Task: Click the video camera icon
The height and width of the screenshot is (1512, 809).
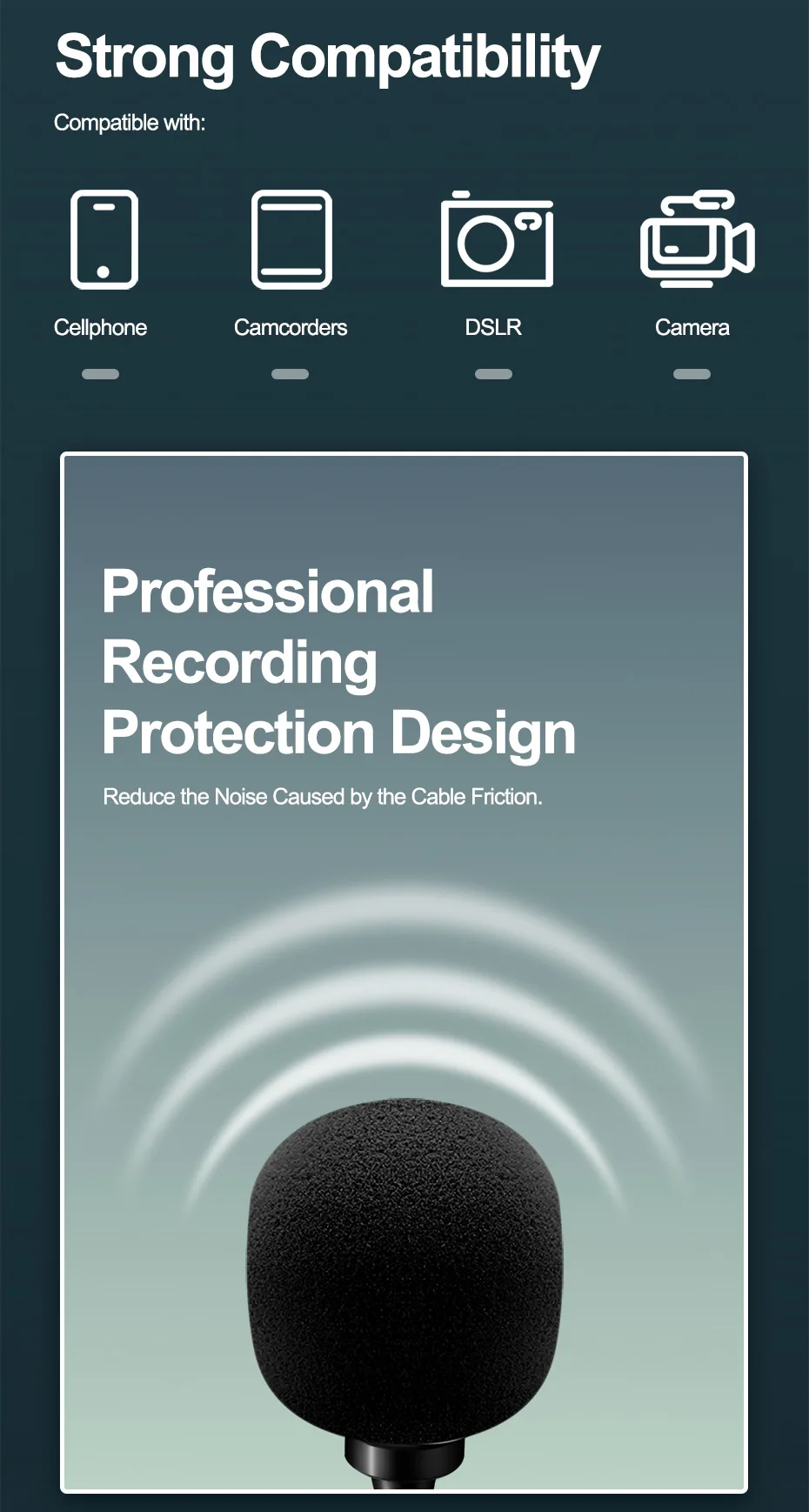Action: [x=697, y=239]
